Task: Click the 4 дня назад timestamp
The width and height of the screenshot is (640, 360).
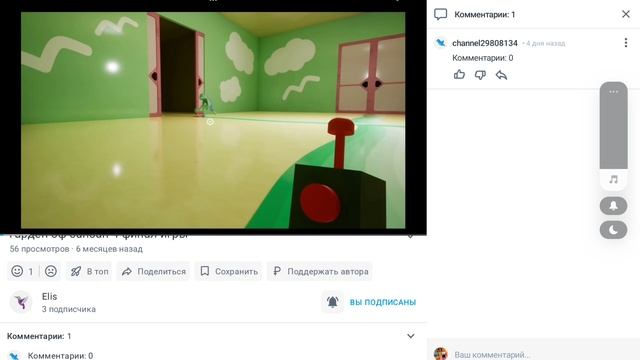Action: [545, 43]
